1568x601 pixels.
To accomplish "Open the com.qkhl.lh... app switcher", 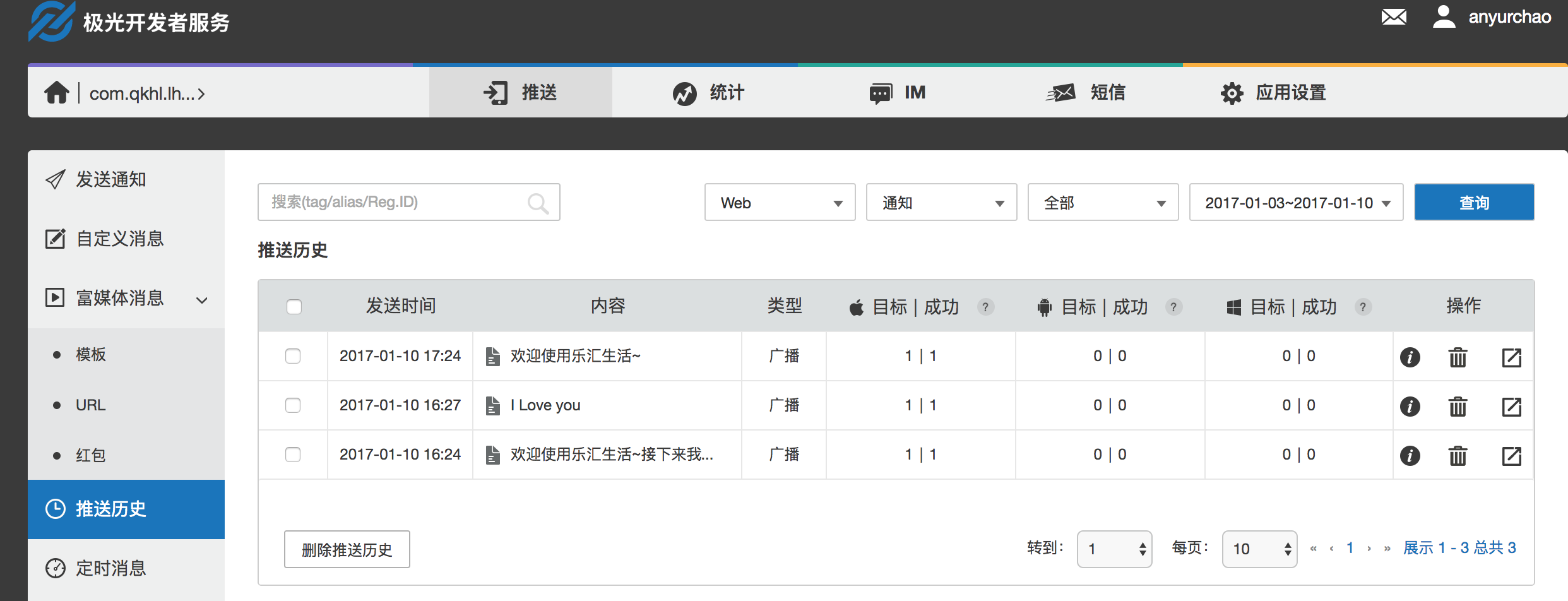I will click(147, 93).
